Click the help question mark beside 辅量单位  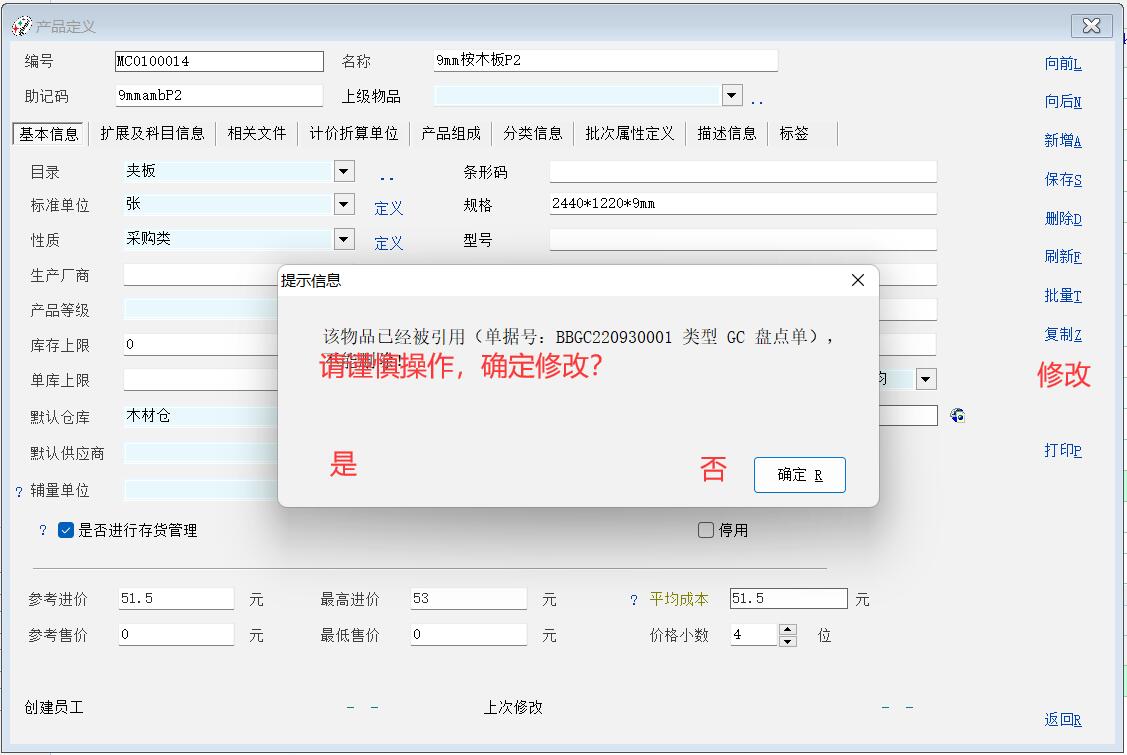18,492
